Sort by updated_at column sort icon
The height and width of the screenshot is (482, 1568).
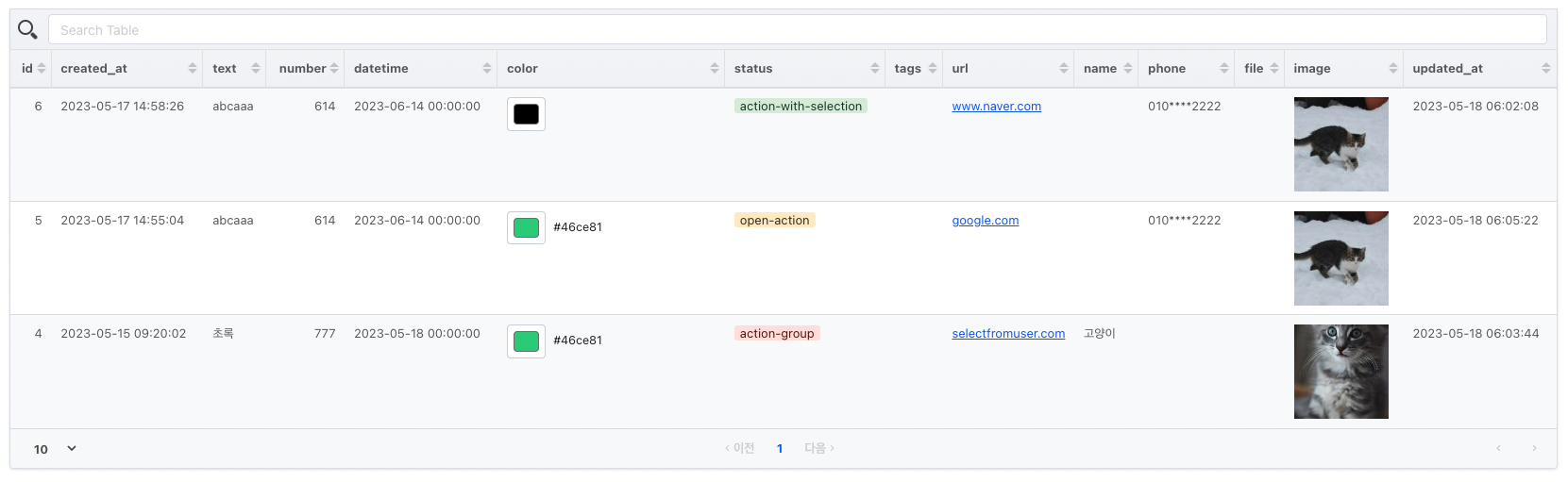[1546, 69]
